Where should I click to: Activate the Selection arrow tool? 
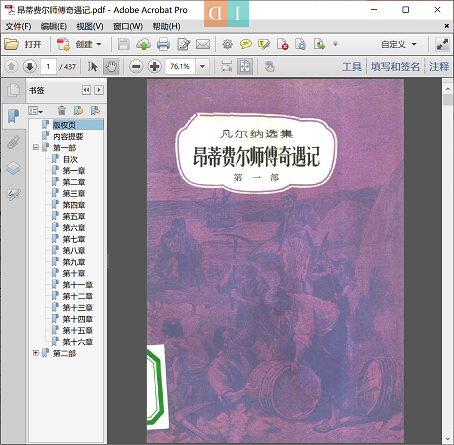click(93, 67)
